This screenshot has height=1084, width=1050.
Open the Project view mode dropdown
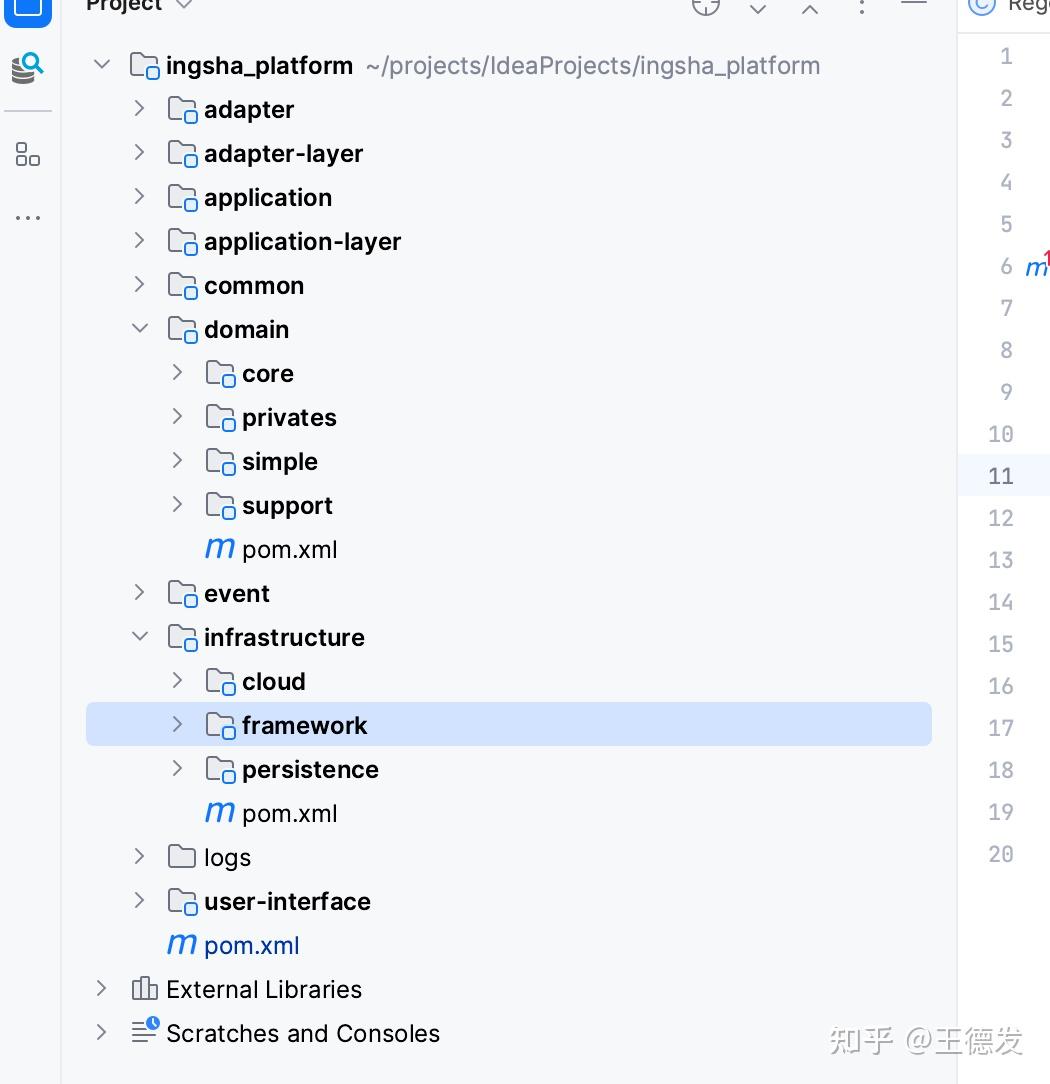(x=183, y=6)
